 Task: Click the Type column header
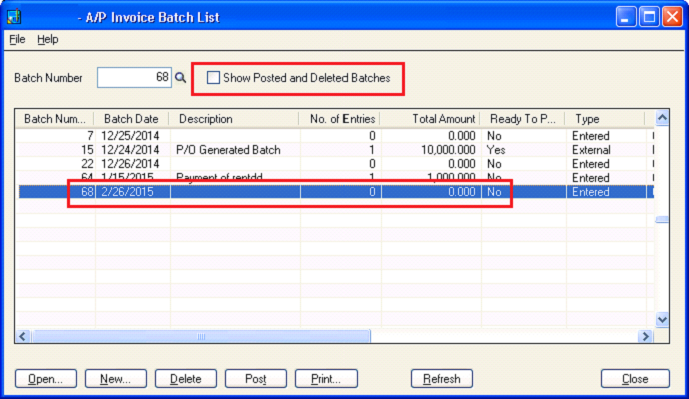tap(605, 119)
